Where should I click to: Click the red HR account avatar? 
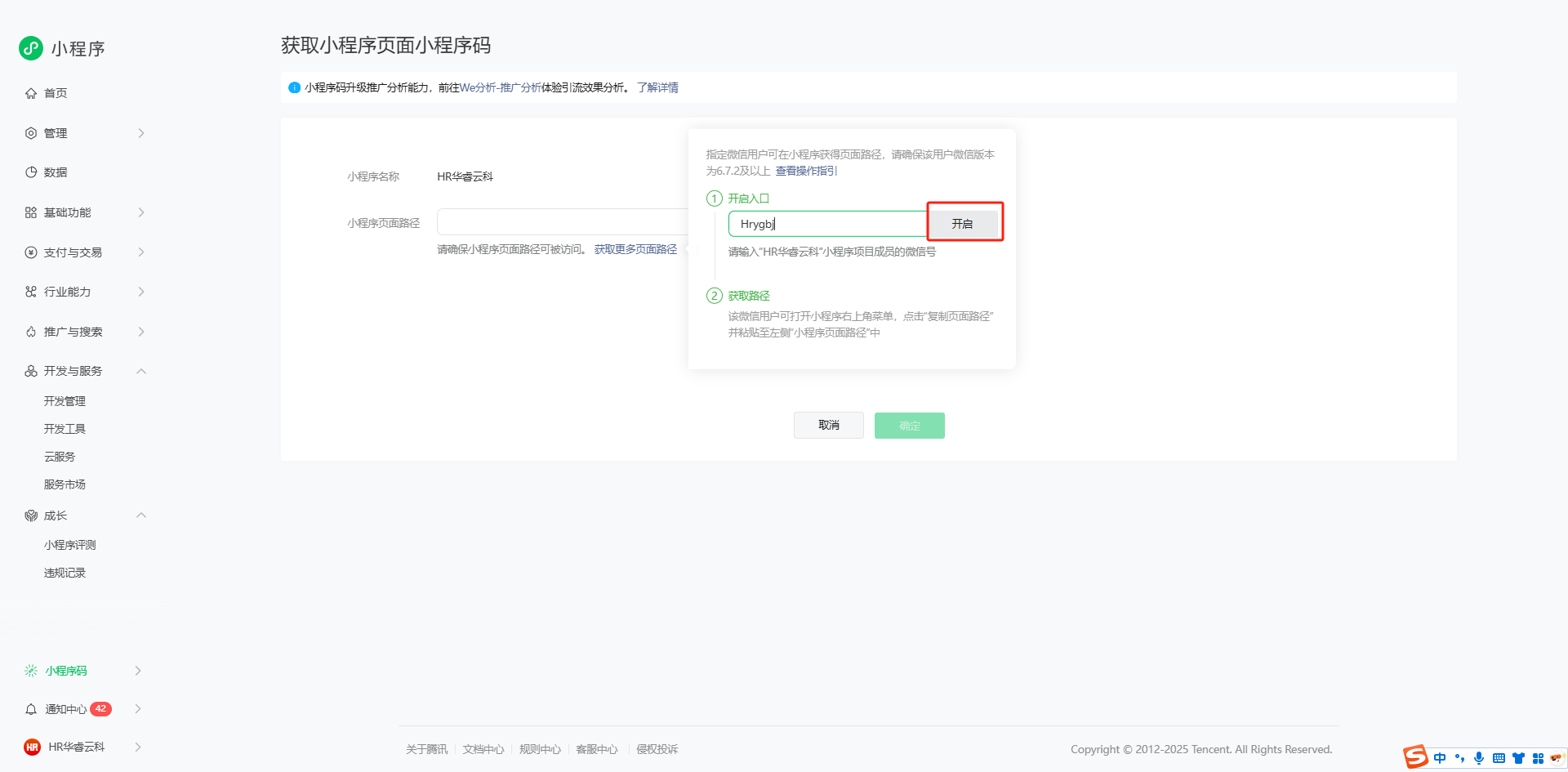pyautogui.click(x=32, y=747)
